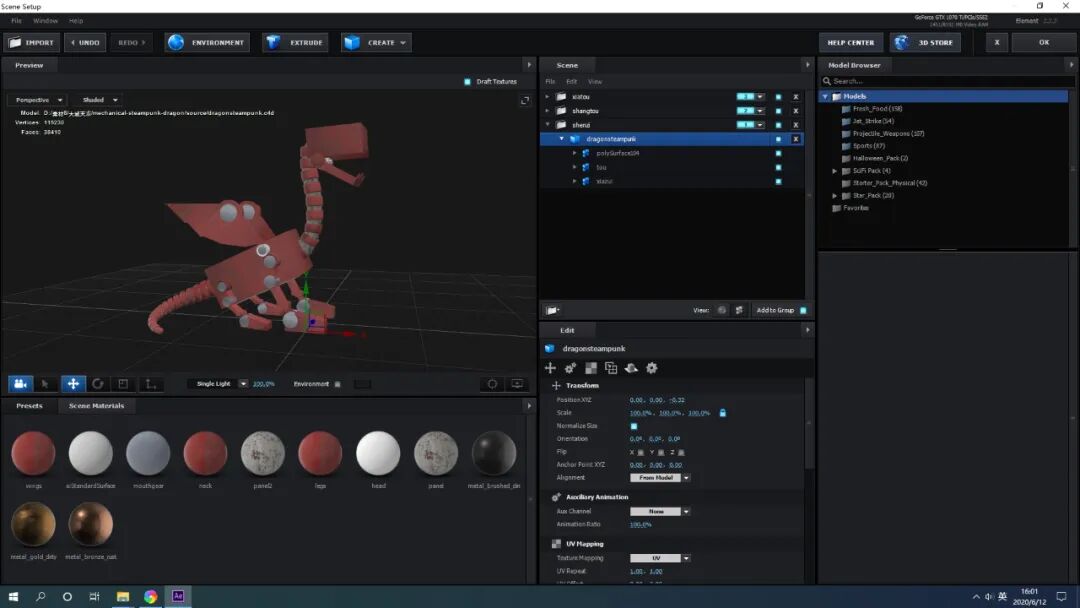1080x608 pixels.
Task: Click the Transform crosshair icon in Edit panel
Action: 549,368
